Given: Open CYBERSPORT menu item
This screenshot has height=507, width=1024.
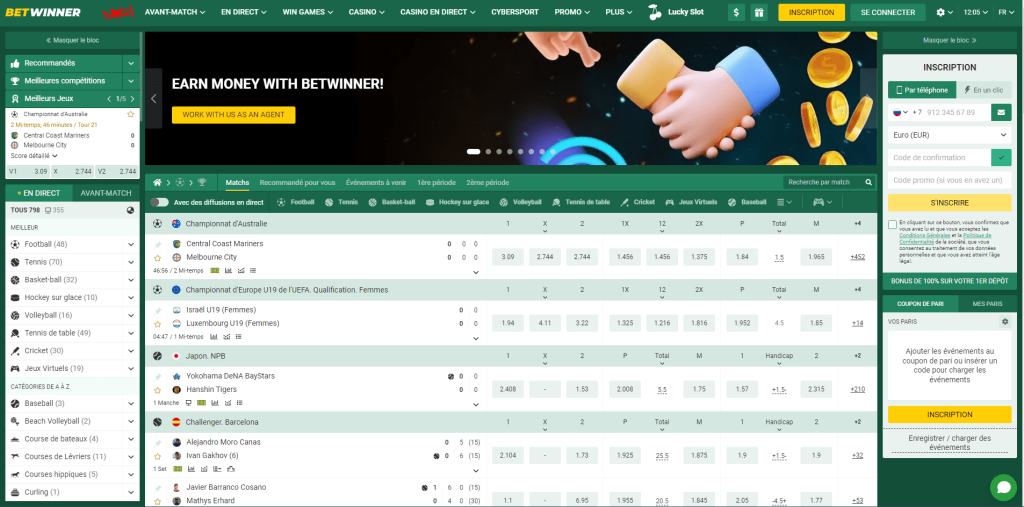Looking at the screenshot, I should tap(516, 12).
